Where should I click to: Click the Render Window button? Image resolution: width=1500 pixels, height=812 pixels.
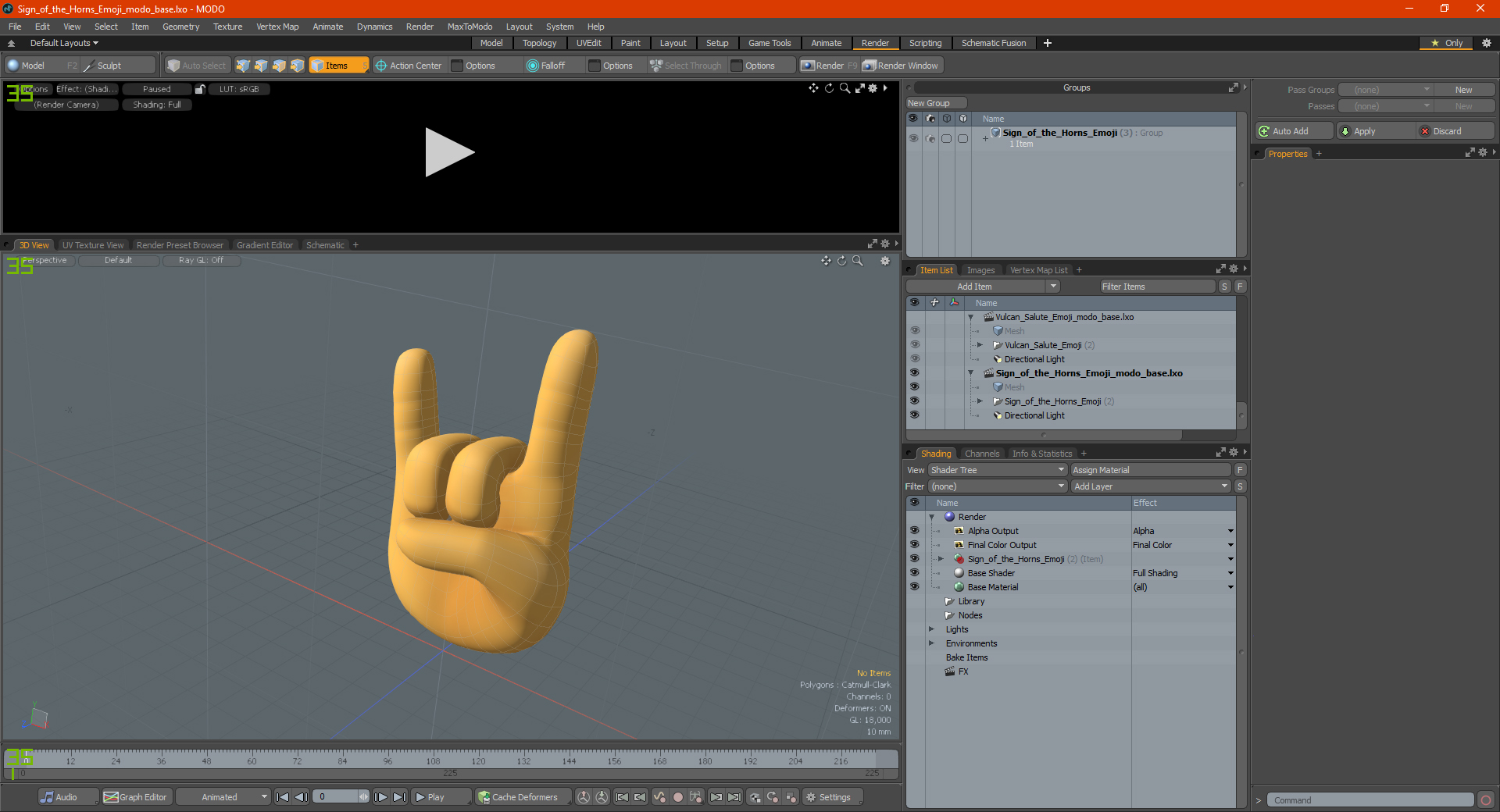click(901, 66)
